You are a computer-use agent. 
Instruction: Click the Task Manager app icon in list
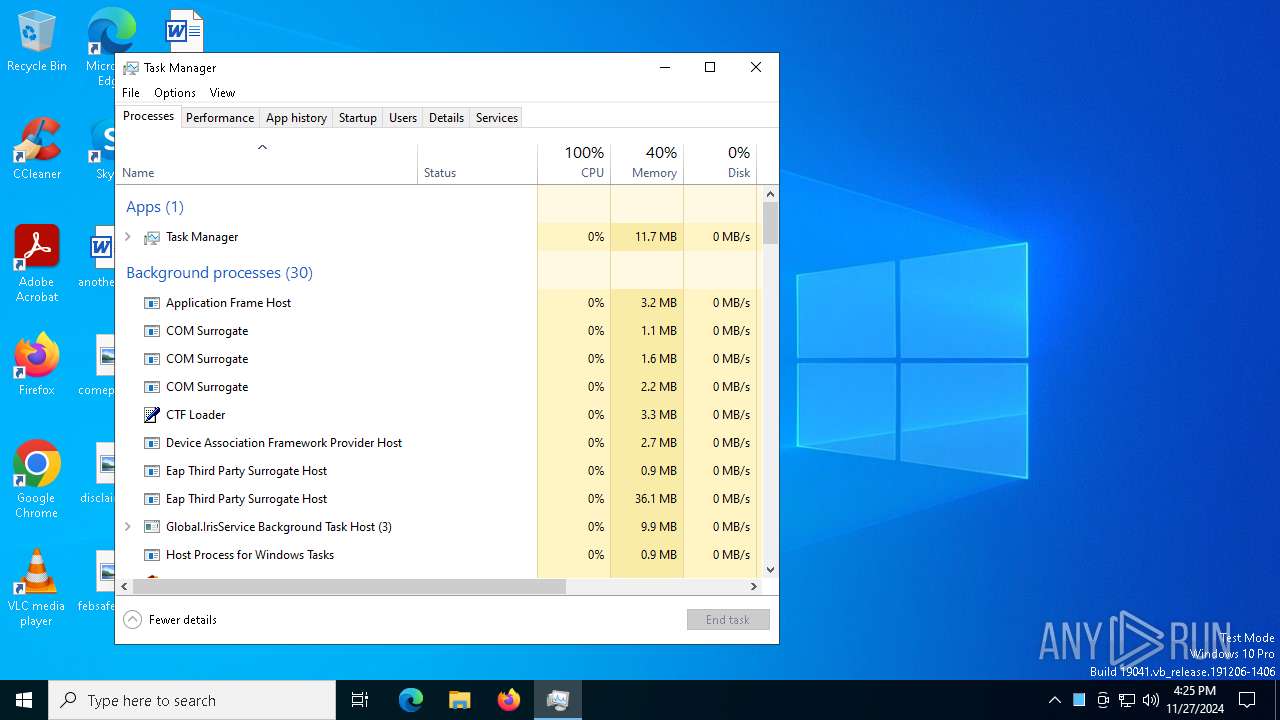click(152, 237)
